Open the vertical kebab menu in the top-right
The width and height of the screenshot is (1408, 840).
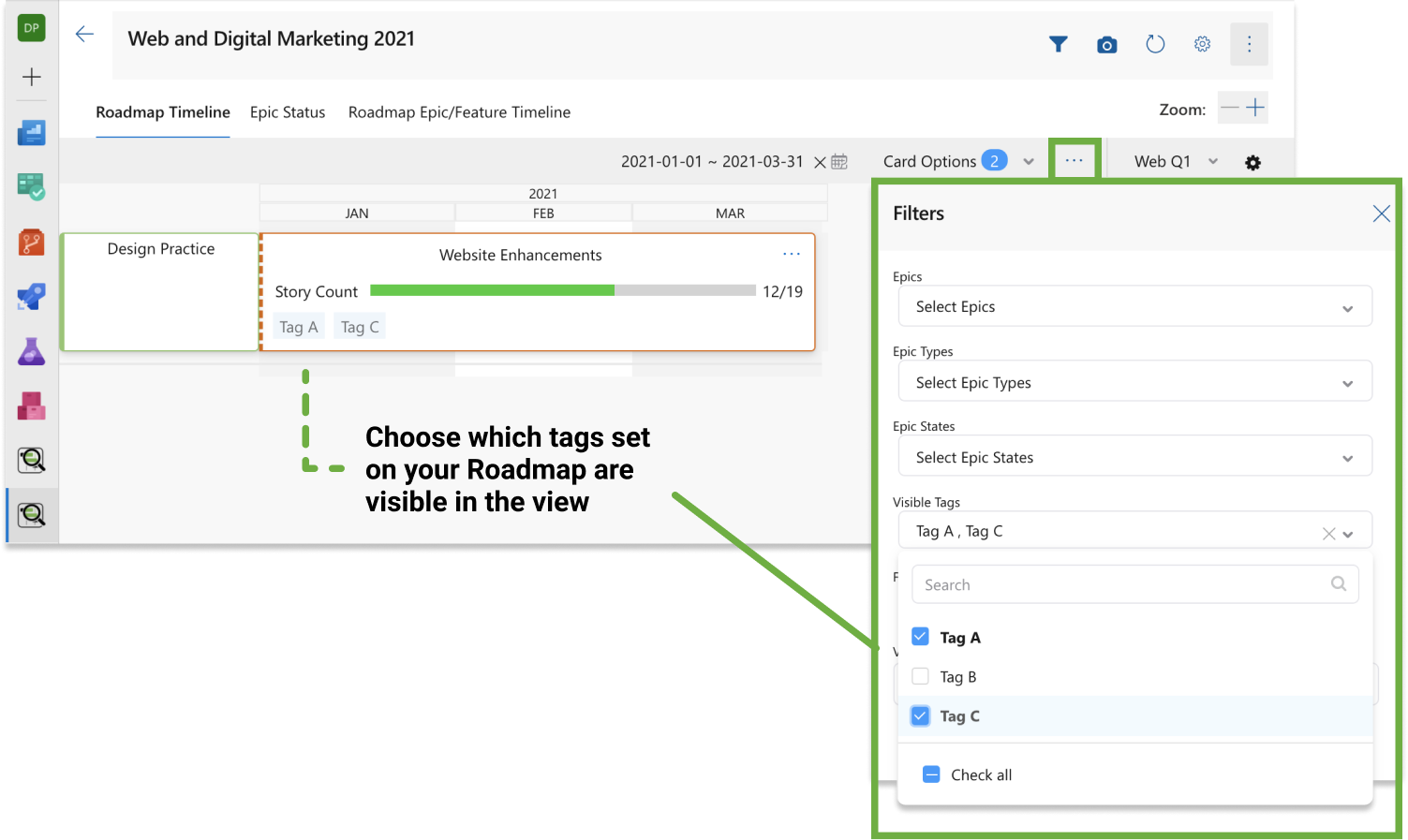(1250, 43)
